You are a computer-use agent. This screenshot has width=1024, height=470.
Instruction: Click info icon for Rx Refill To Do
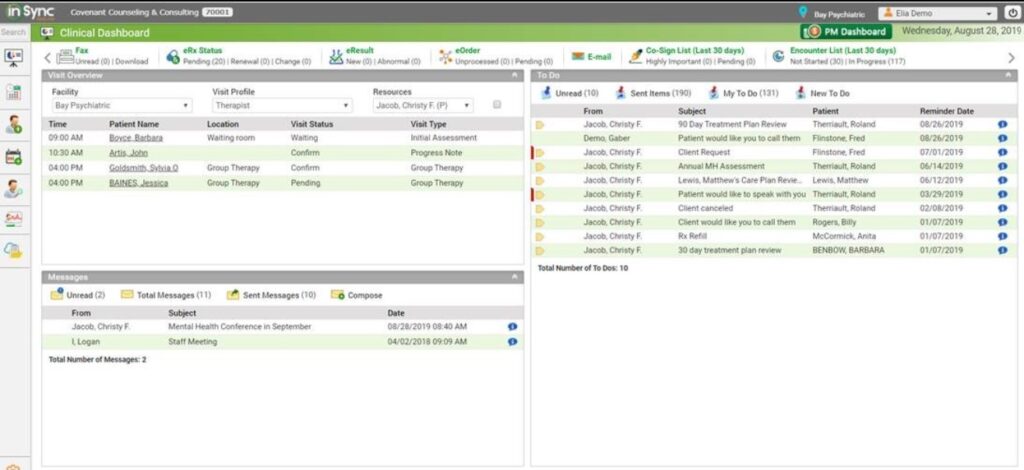pyautogui.click(x=1002, y=236)
